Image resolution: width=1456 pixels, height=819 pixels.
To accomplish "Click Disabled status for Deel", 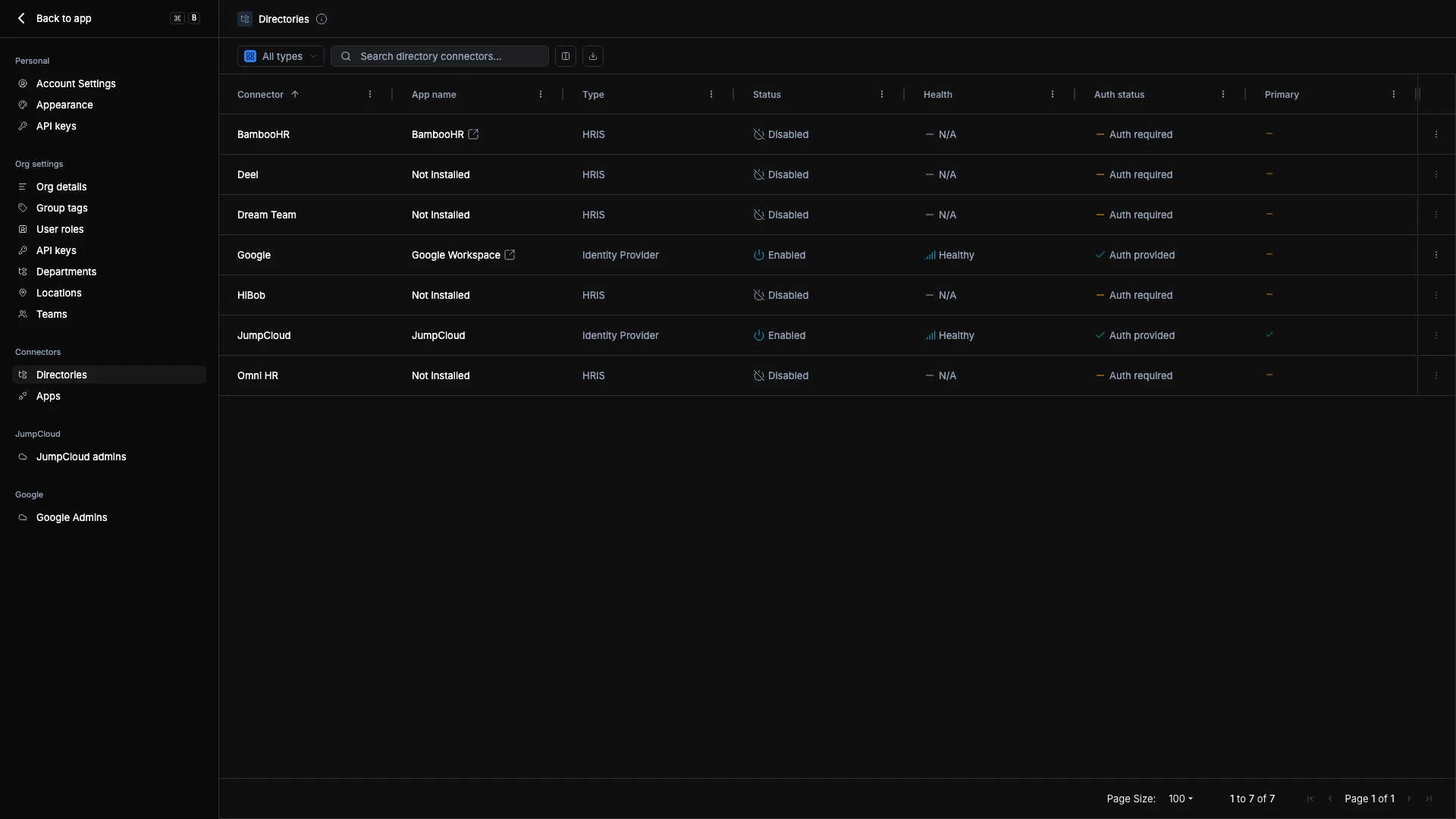I will pyautogui.click(x=781, y=174).
